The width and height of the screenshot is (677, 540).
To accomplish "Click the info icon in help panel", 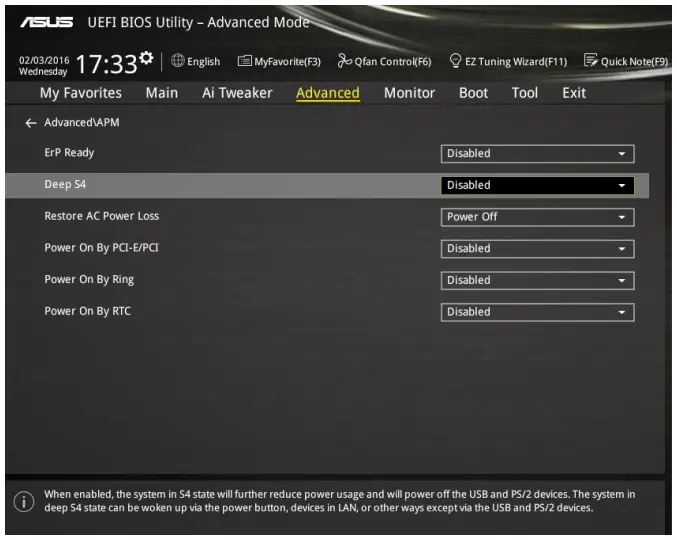I will pyautogui.click(x=24, y=502).
